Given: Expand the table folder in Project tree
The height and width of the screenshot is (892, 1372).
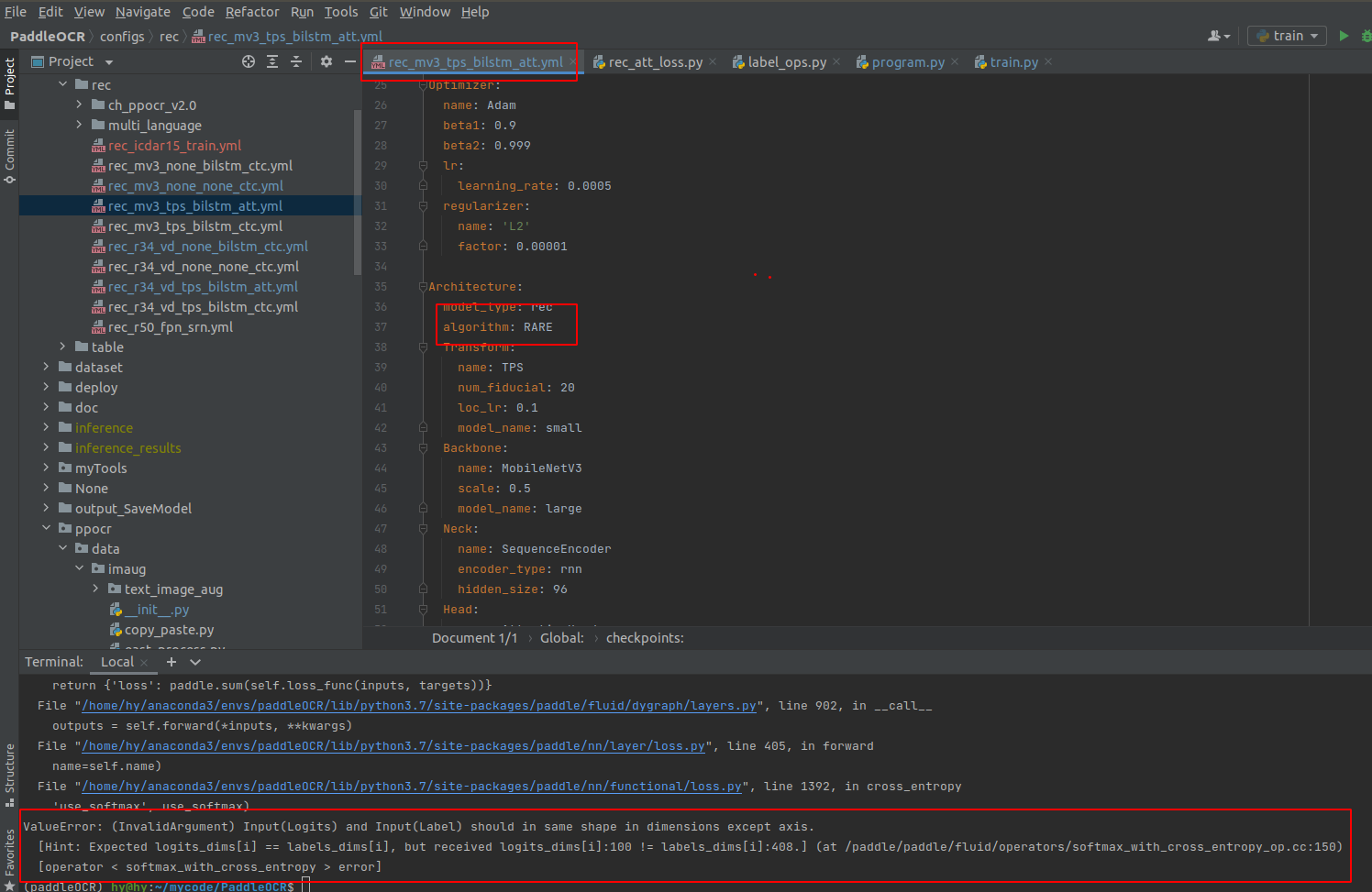Looking at the screenshot, I should tap(61, 347).
